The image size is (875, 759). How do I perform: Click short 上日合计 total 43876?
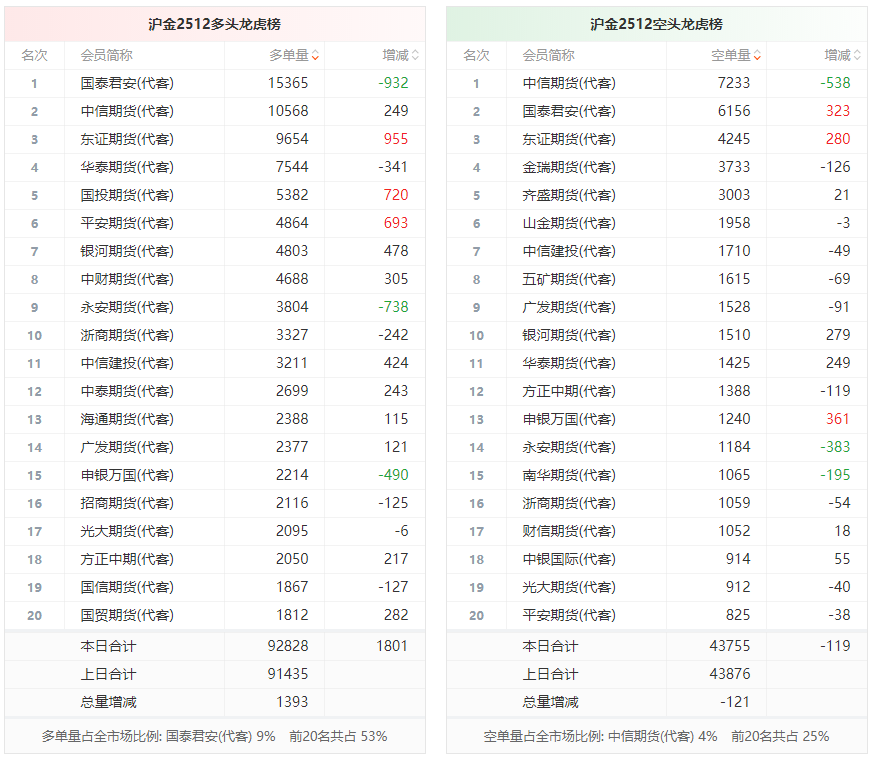click(730, 674)
